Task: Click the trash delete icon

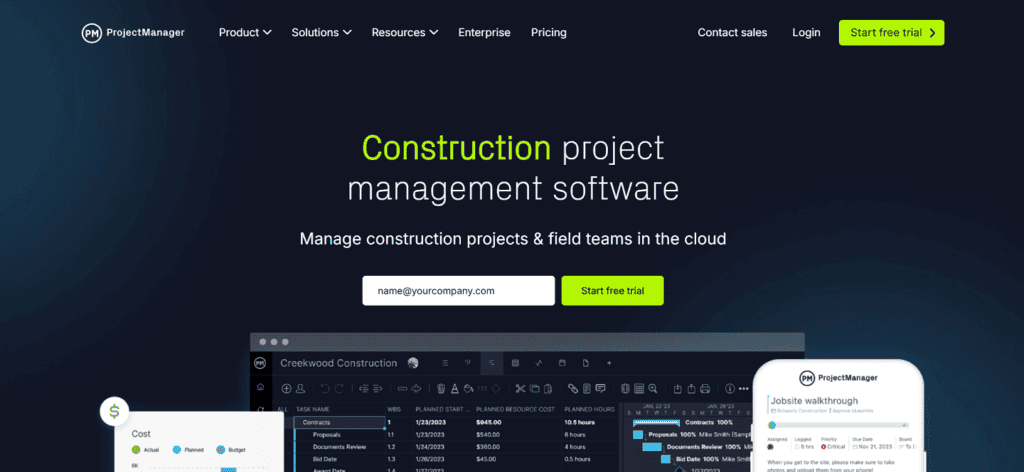Action: pos(441,388)
